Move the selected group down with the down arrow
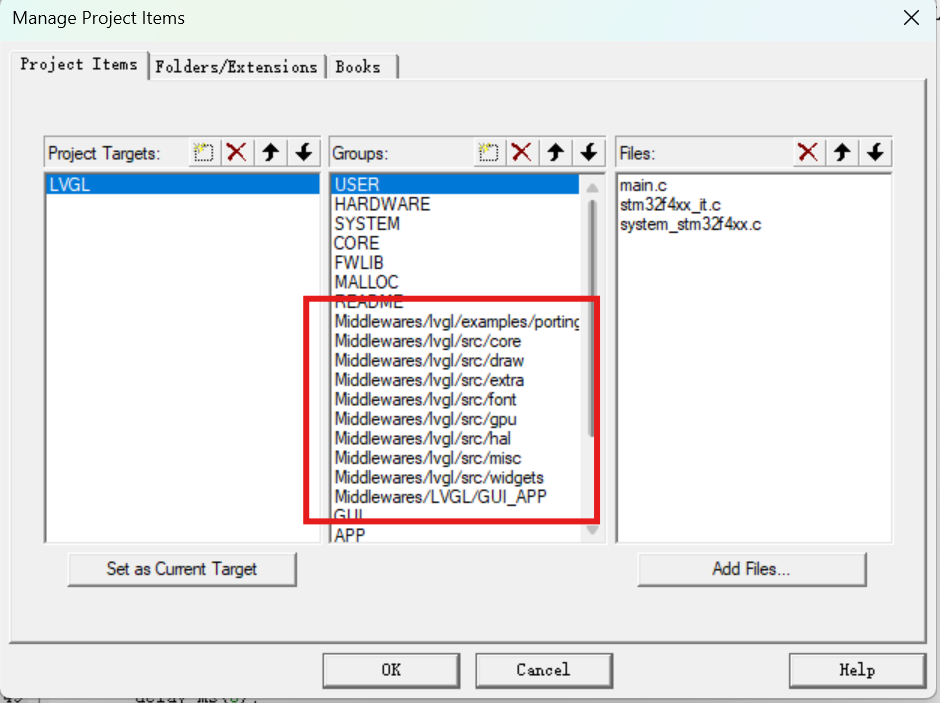 pos(589,152)
